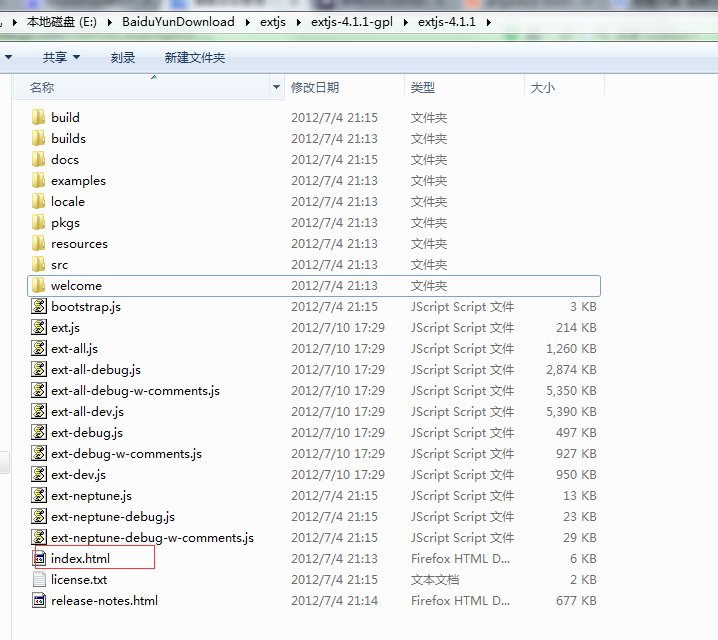
Task: Select the builds folder icon
Action: pyautogui.click(x=39, y=138)
